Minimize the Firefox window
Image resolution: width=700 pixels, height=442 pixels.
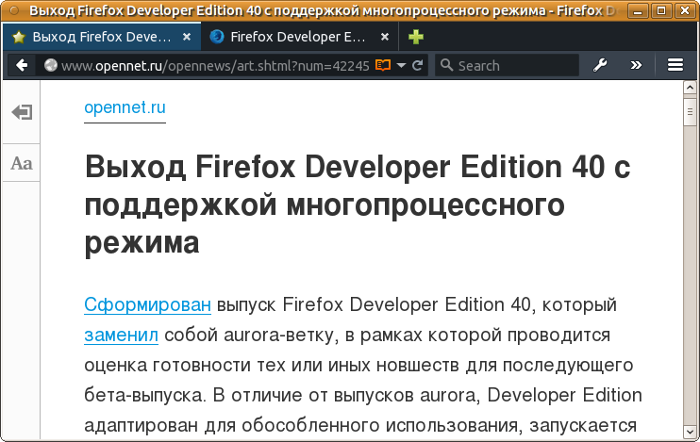click(638, 10)
